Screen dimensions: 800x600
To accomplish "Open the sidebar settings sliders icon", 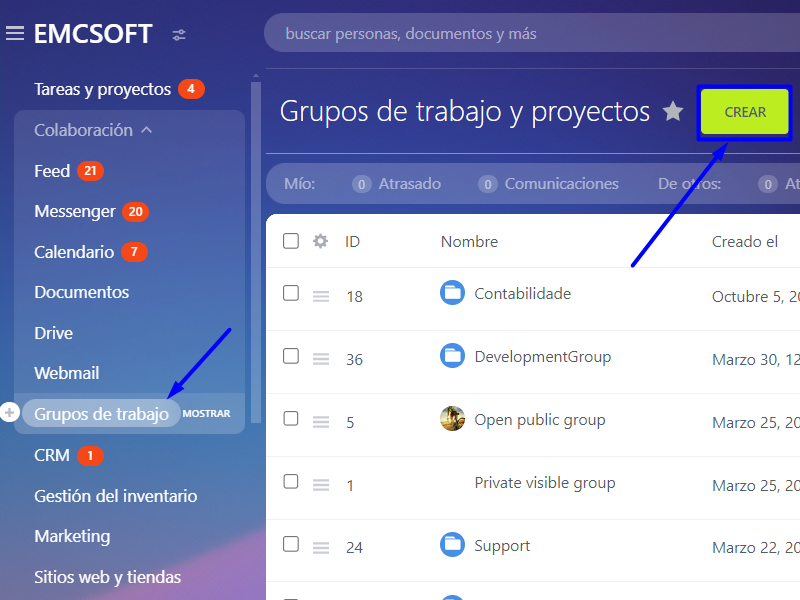I will 179,35.
